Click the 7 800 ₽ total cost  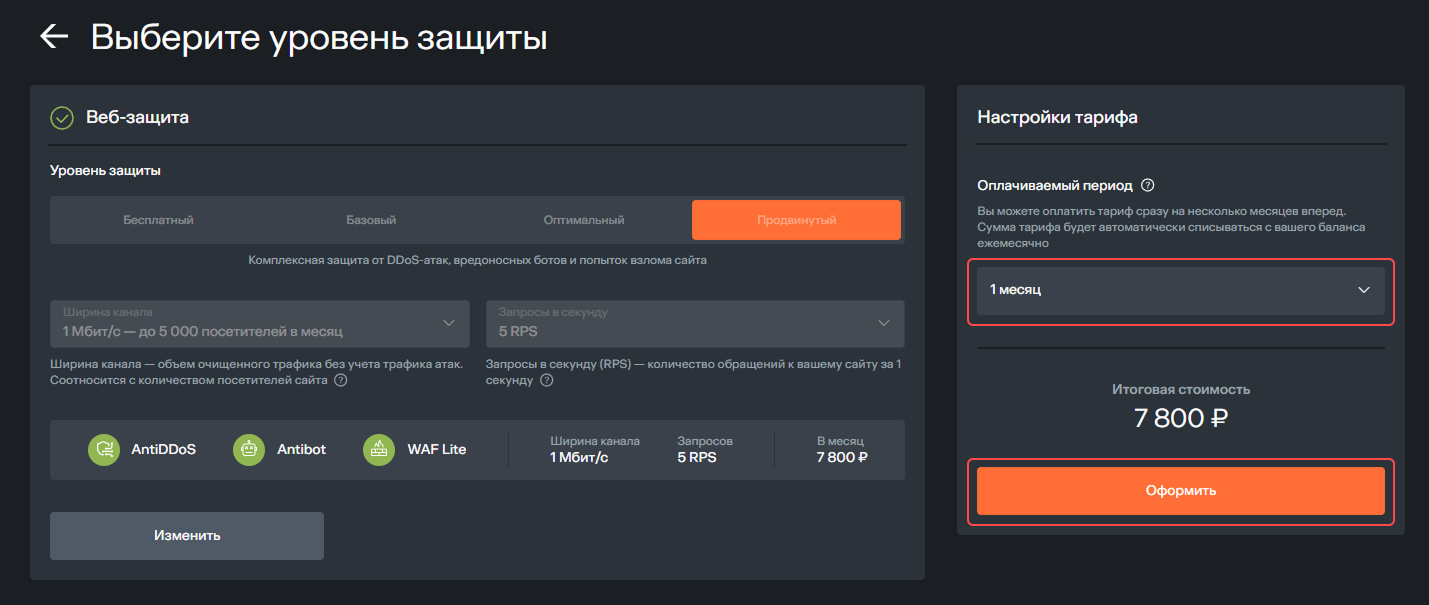[1180, 418]
